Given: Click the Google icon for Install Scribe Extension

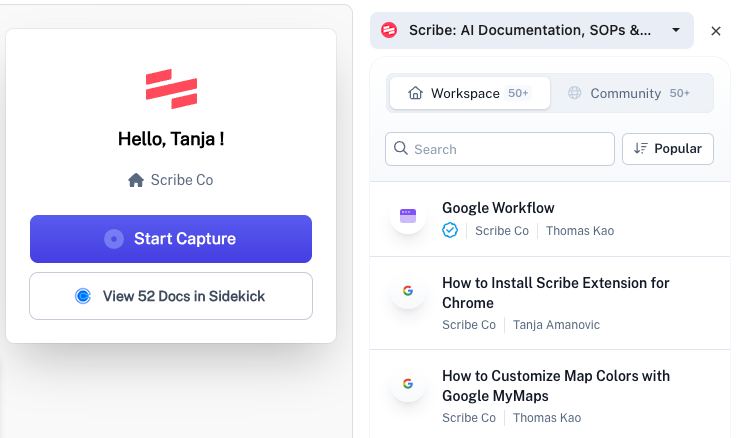Looking at the screenshot, I should click(x=408, y=291).
